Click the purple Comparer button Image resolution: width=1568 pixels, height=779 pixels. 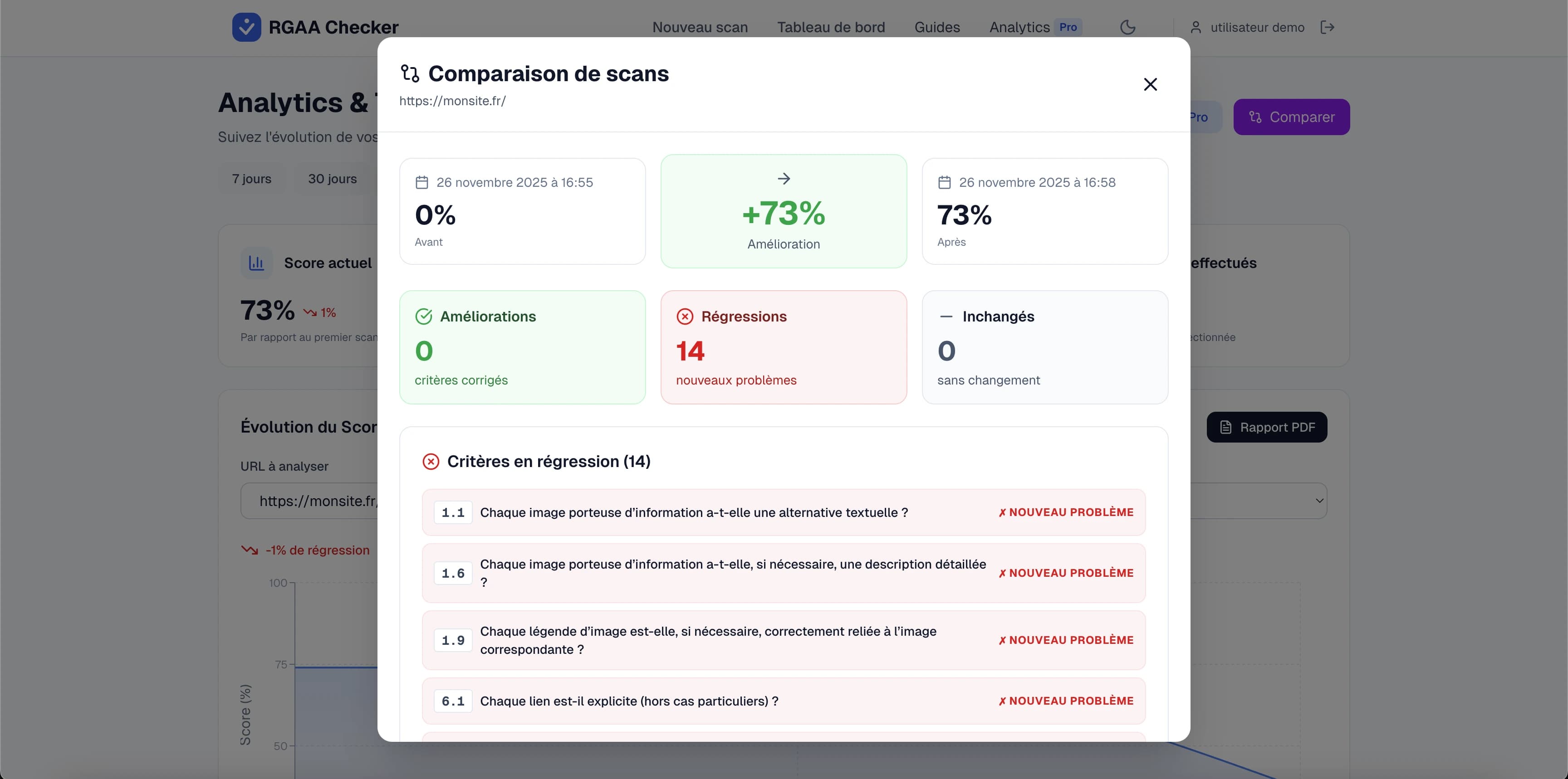pos(1292,117)
